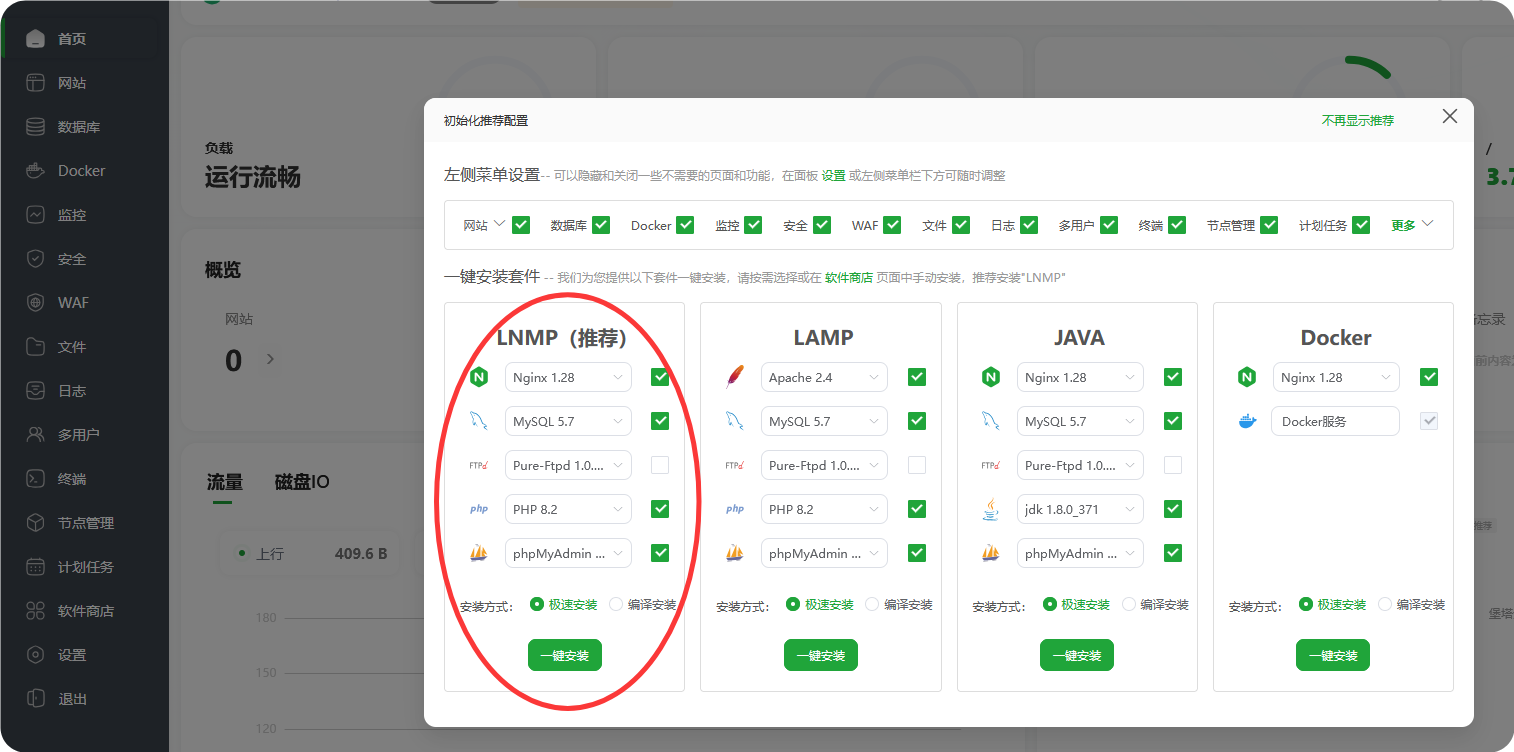Uncheck the WAF menu checkbox

(x=892, y=225)
